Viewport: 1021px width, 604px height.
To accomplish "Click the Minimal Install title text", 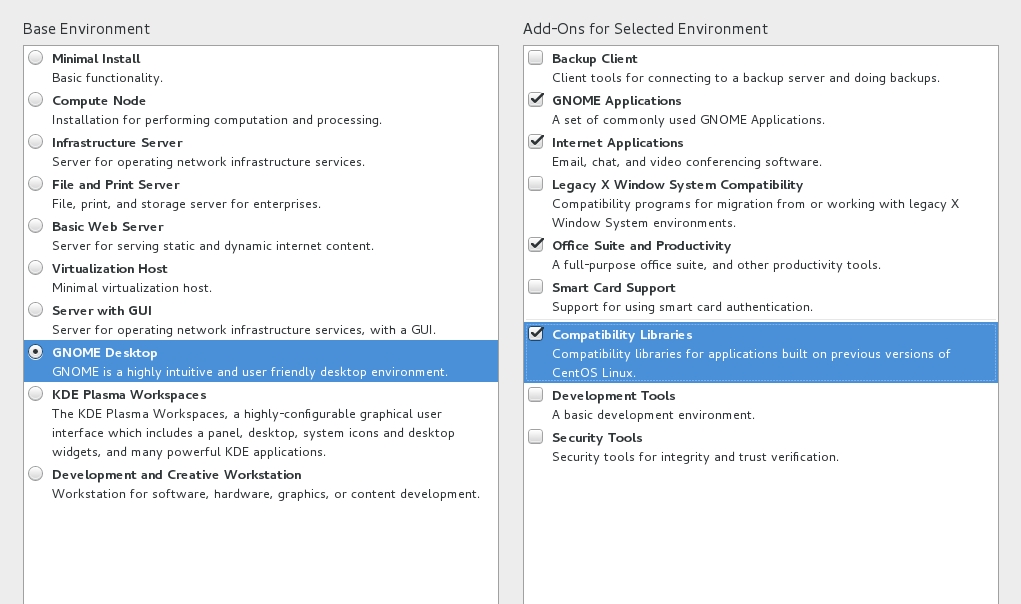I will click(96, 59).
